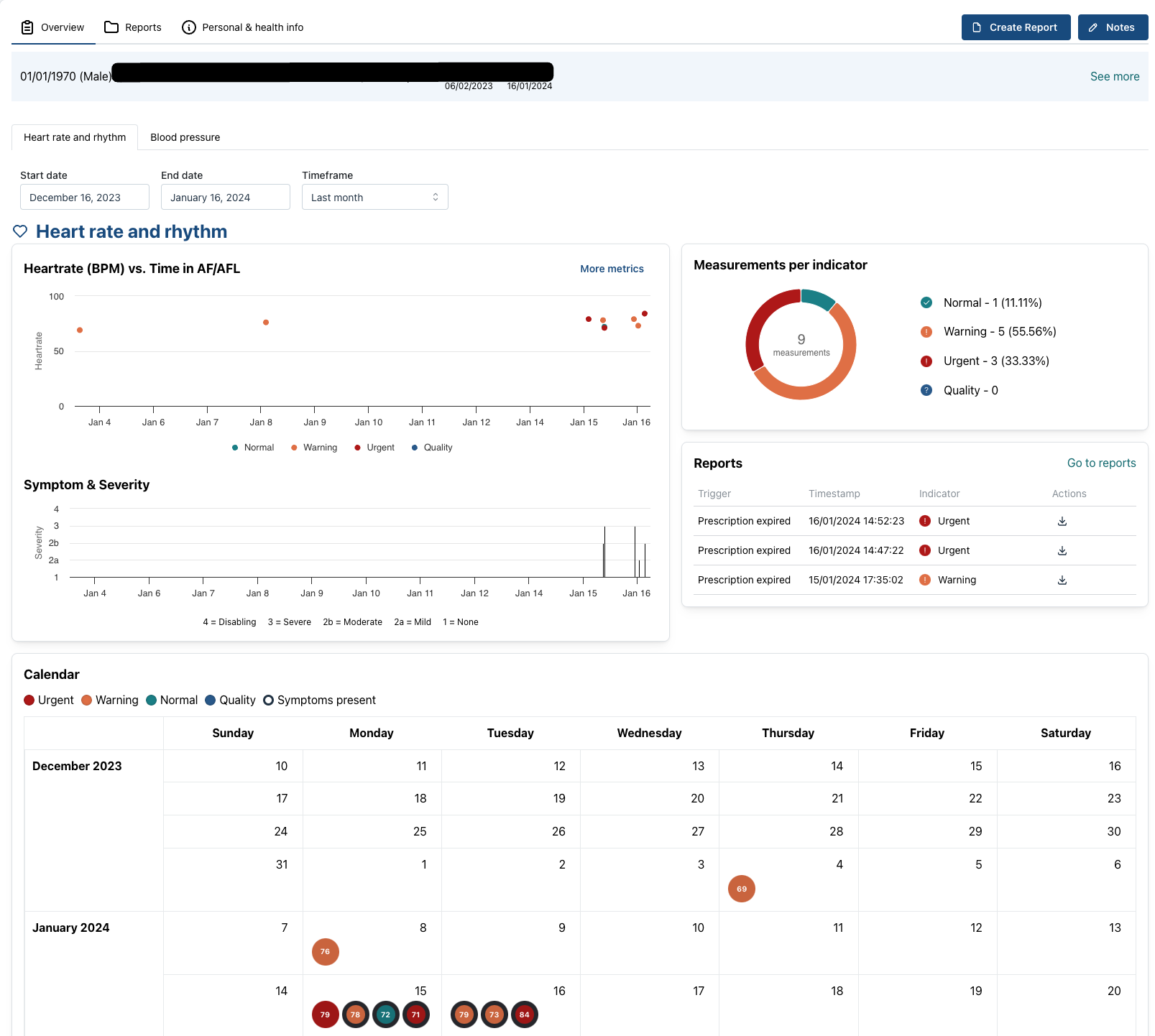Toggle Normal series in heartrate chart legend

253,448
